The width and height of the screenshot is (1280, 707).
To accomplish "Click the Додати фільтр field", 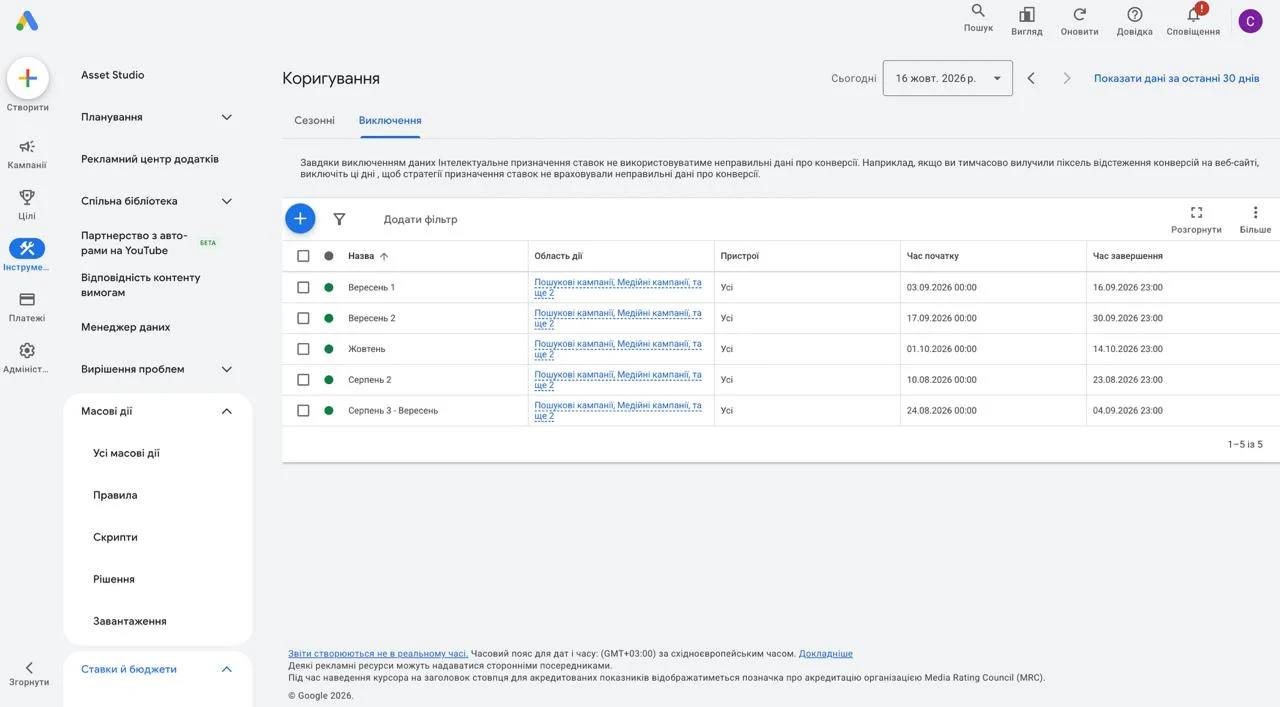I will (x=420, y=219).
